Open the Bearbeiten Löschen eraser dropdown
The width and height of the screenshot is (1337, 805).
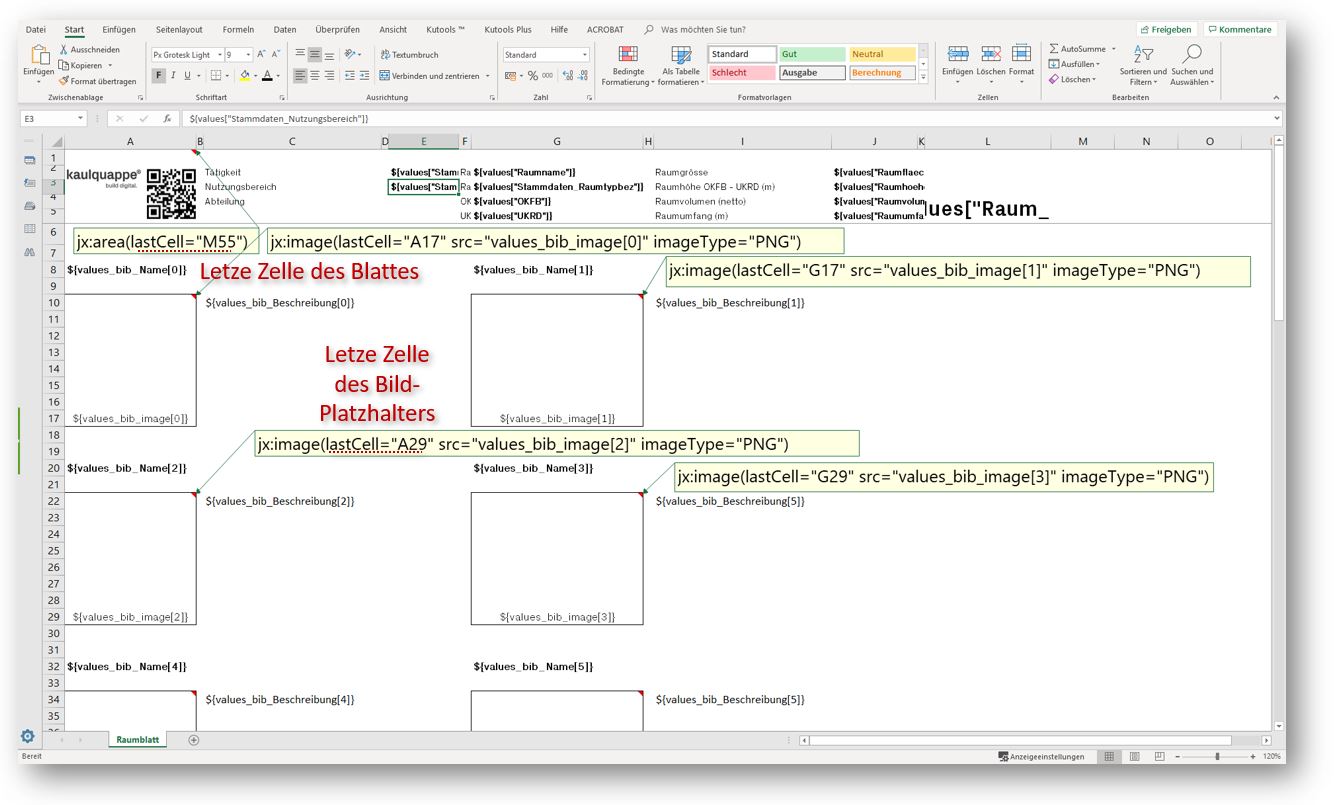point(1073,79)
